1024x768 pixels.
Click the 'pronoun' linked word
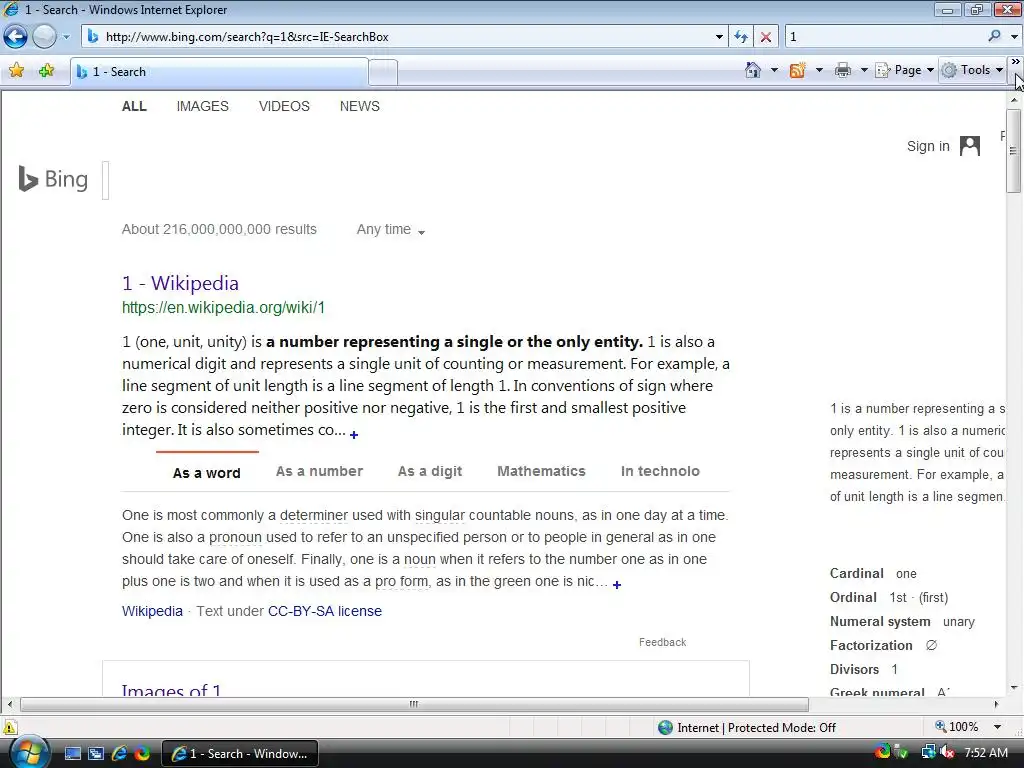[x=235, y=537]
